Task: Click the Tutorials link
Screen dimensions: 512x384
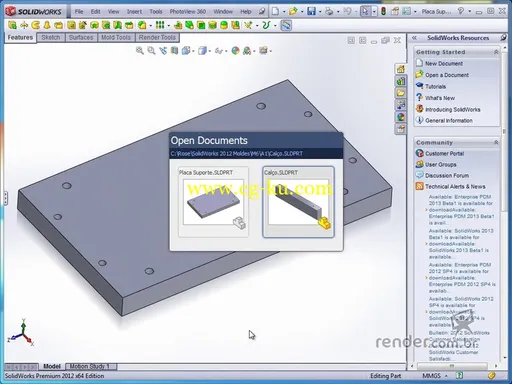Action: coord(435,86)
